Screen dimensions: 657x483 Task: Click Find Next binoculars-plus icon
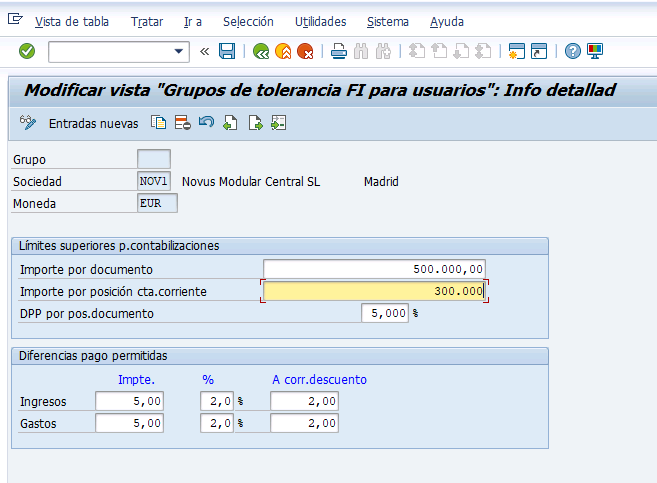383,52
